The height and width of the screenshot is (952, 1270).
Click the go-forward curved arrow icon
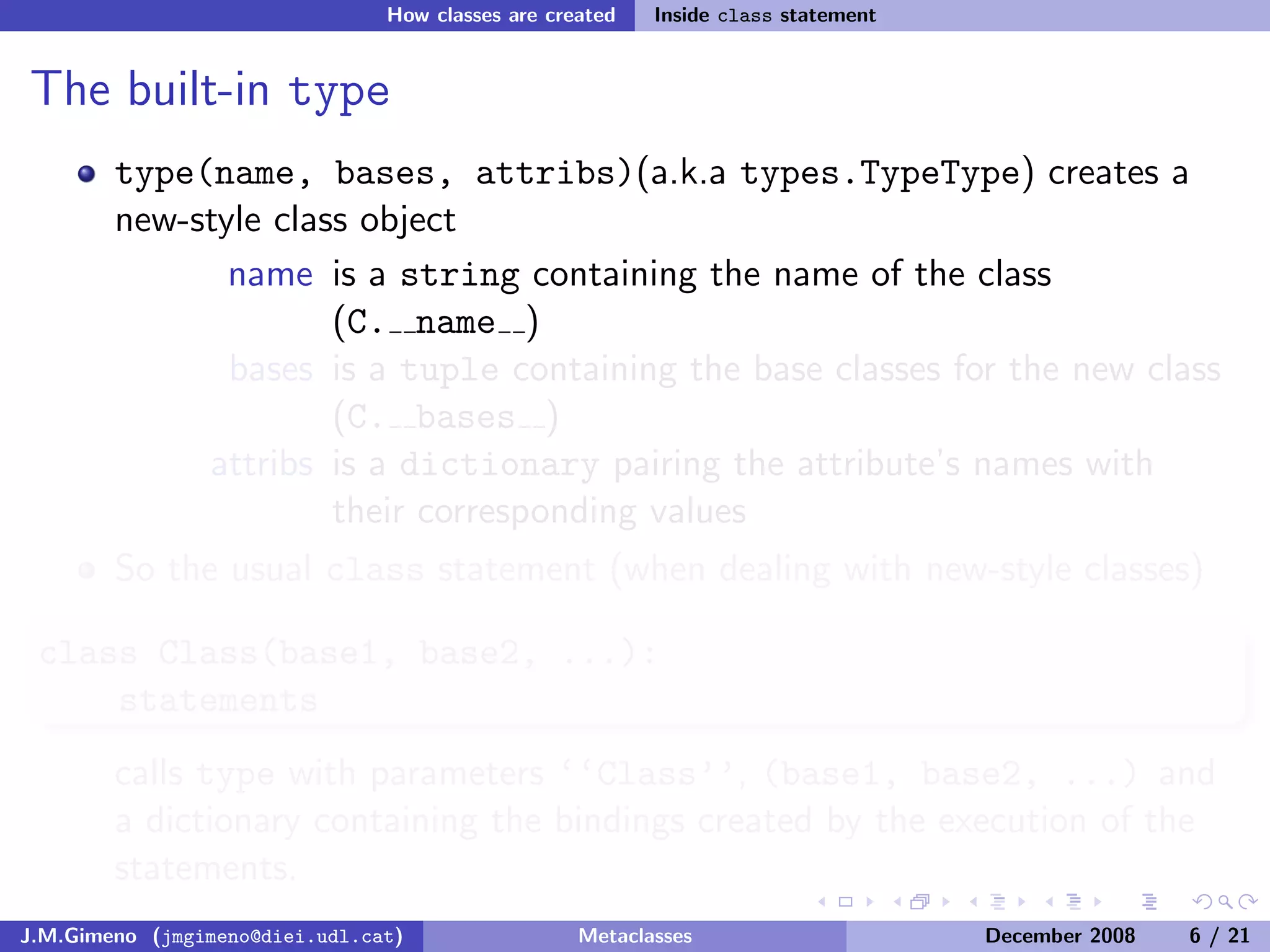click(1248, 902)
